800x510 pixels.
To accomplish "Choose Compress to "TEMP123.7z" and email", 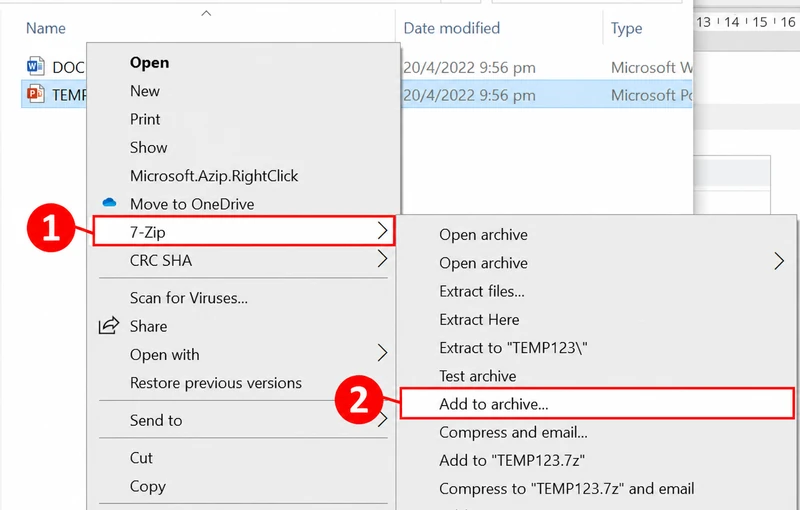I will coord(567,489).
